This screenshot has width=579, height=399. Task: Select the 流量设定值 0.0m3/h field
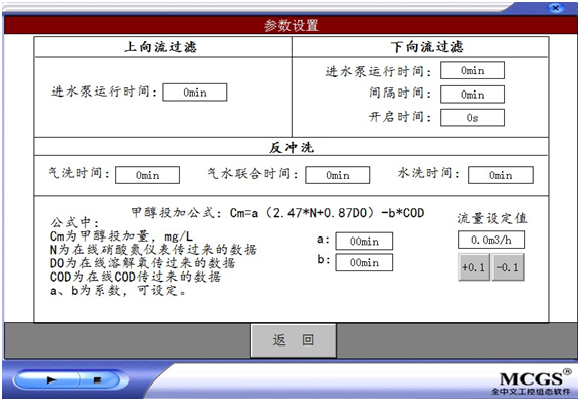491,240
